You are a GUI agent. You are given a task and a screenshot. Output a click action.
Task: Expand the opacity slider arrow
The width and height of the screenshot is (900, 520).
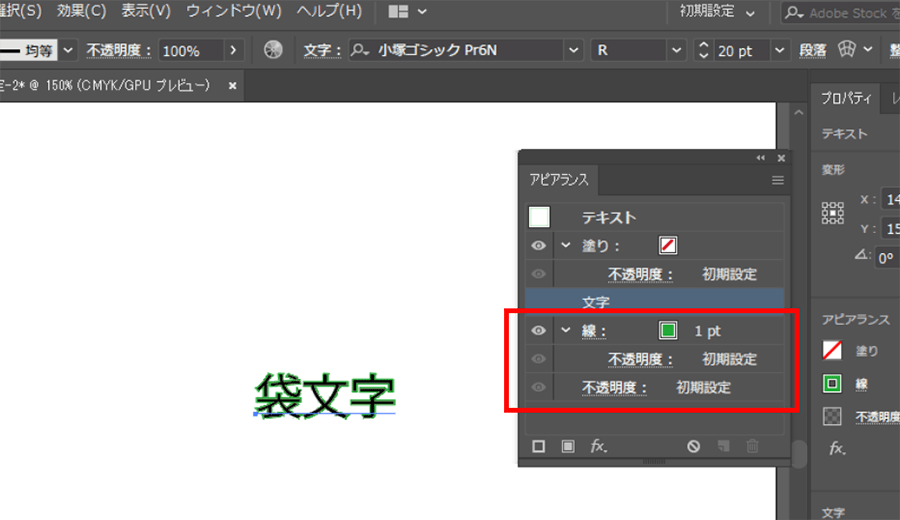(233, 51)
